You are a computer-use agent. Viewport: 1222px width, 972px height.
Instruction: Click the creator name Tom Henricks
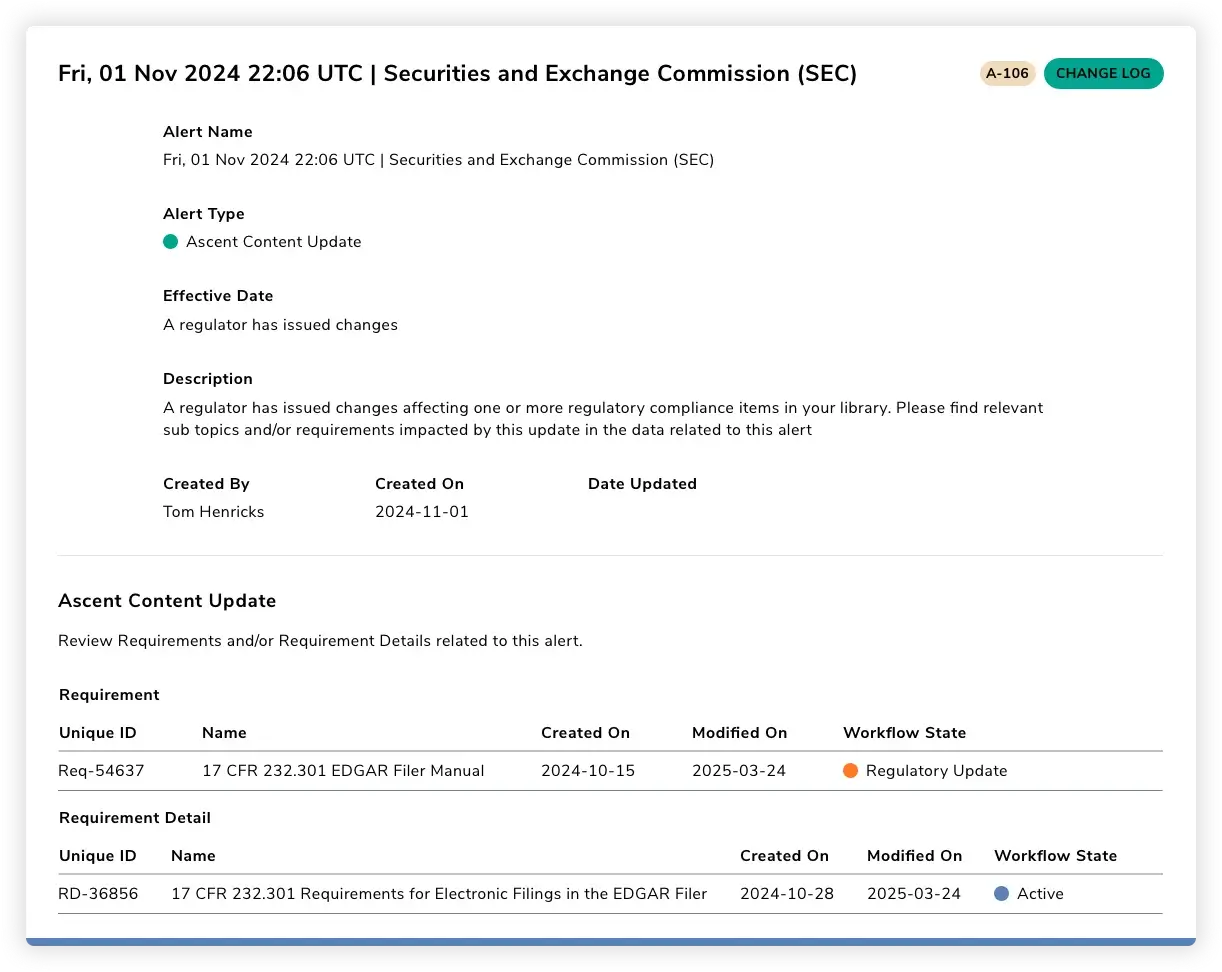tap(213, 512)
